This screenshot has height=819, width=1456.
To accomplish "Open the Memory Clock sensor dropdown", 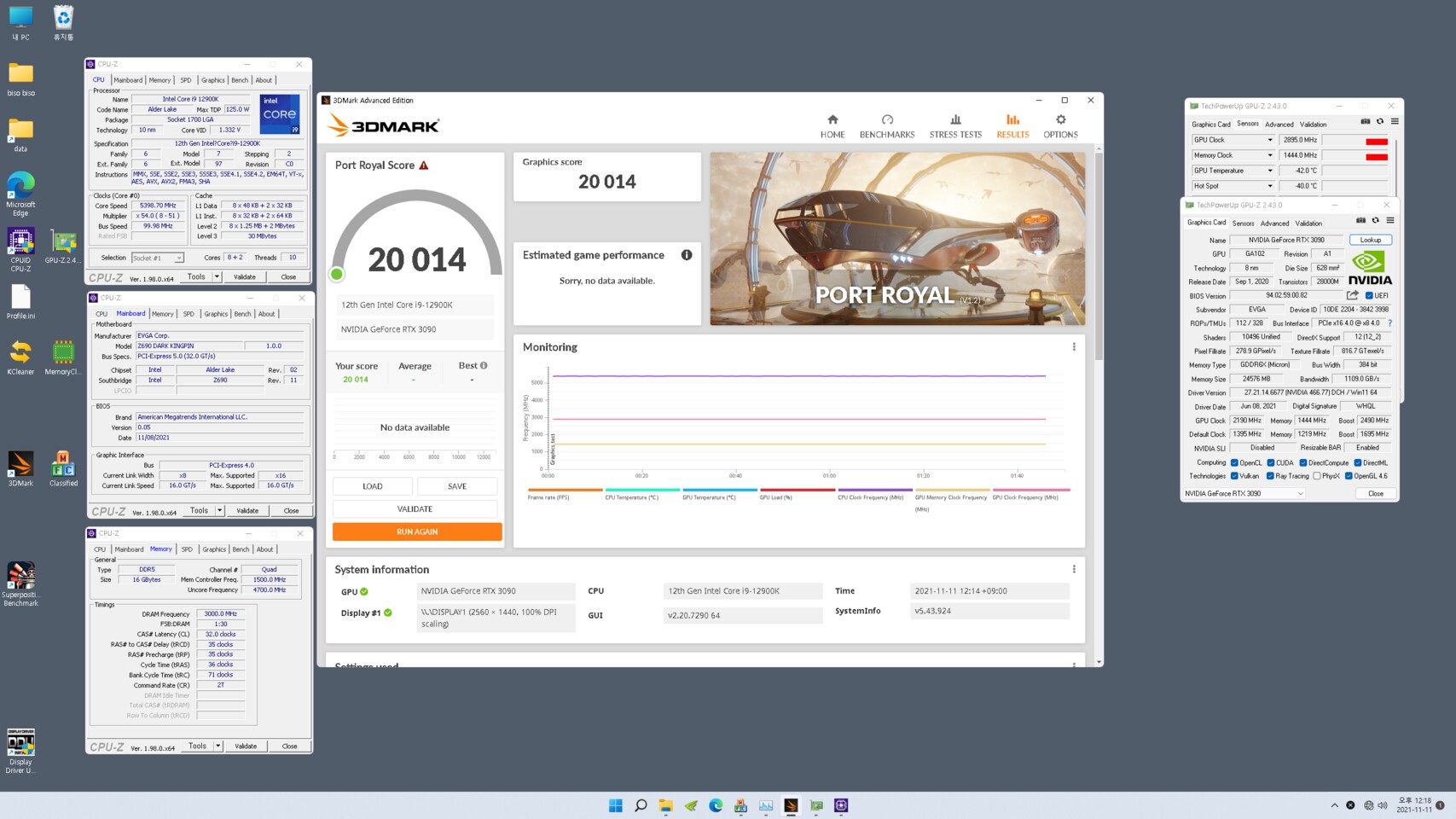I will coord(1269,155).
